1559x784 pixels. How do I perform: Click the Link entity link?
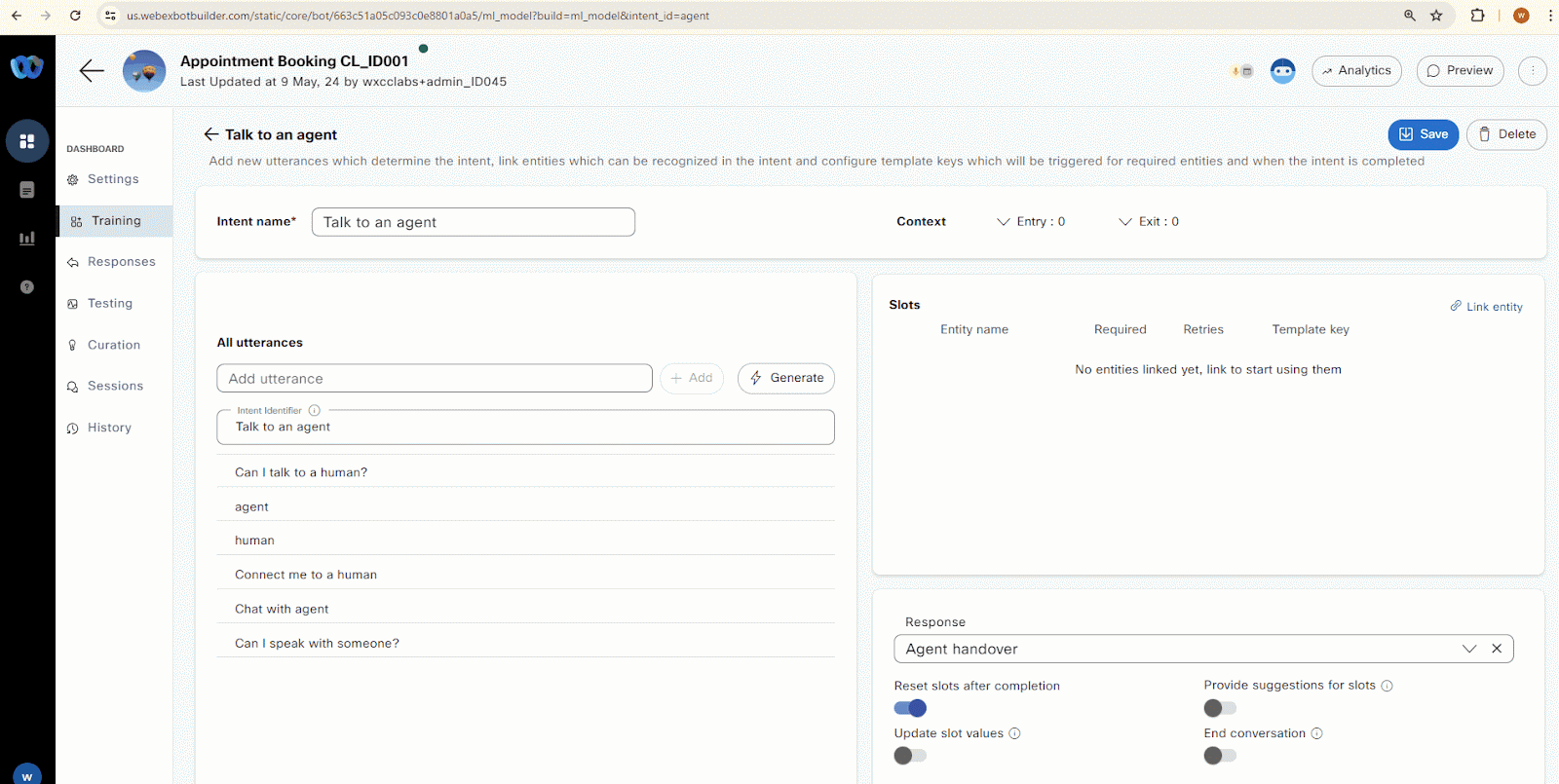pos(1487,307)
